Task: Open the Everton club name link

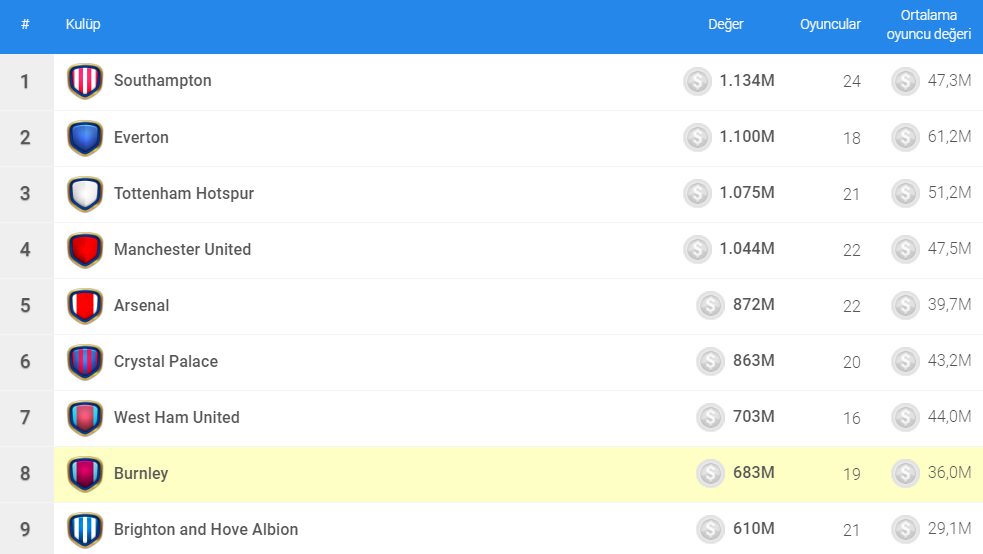Action: 141,138
